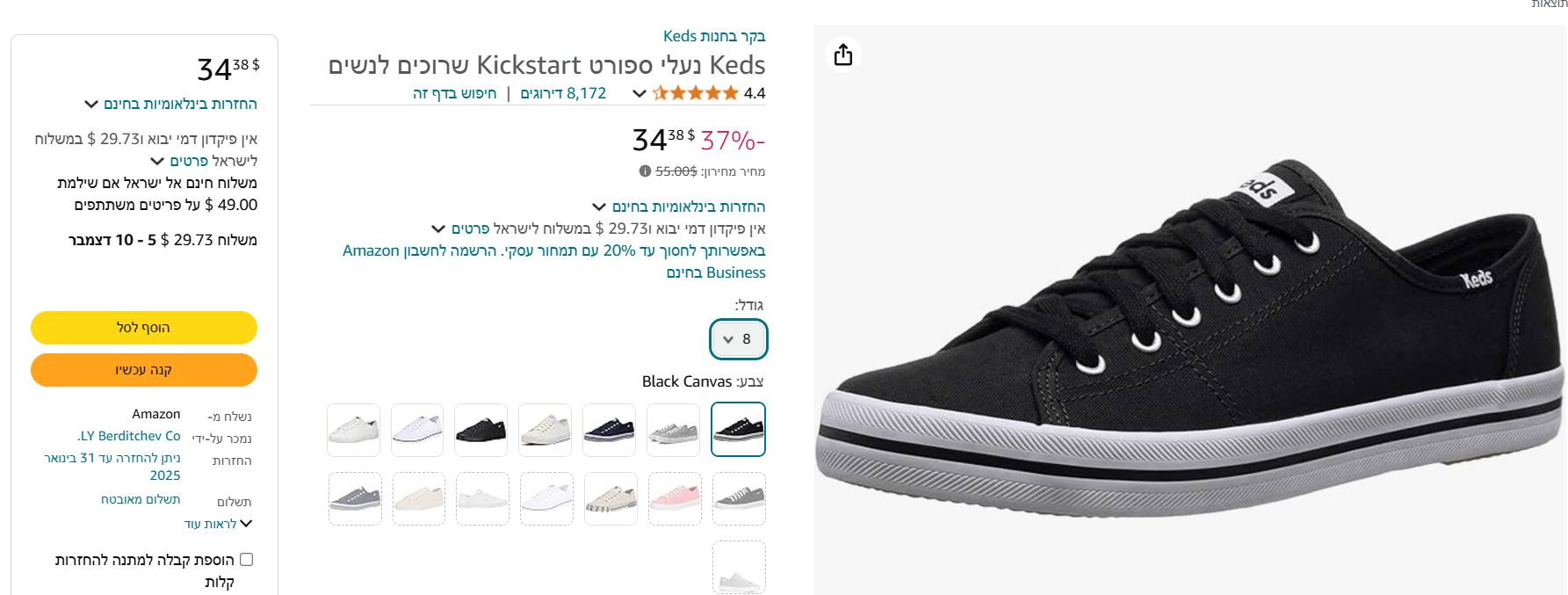The height and width of the screenshot is (595, 1568).
Task: Click the "חיפוש בדף זה" search this page link
Action: click(x=454, y=93)
